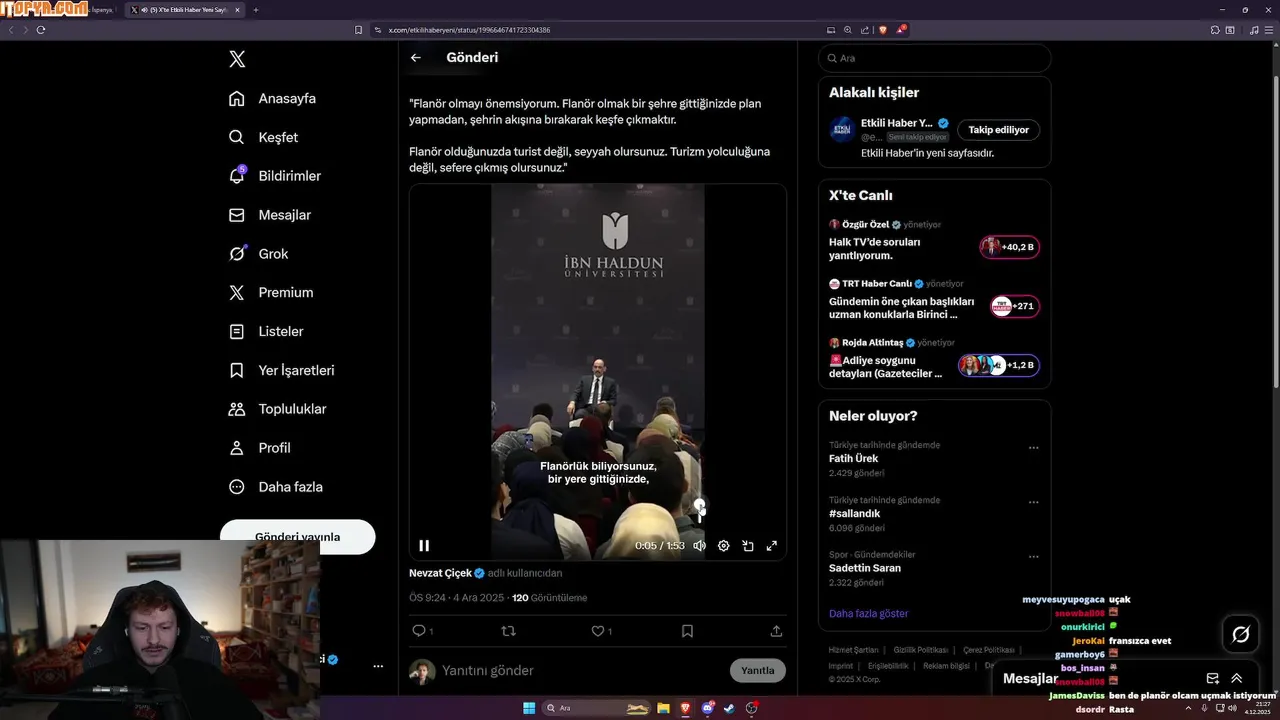Open the Etkili Haber related account
Image resolution: width=1280 pixels, height=720 pixels.
(x=897, y=123)
